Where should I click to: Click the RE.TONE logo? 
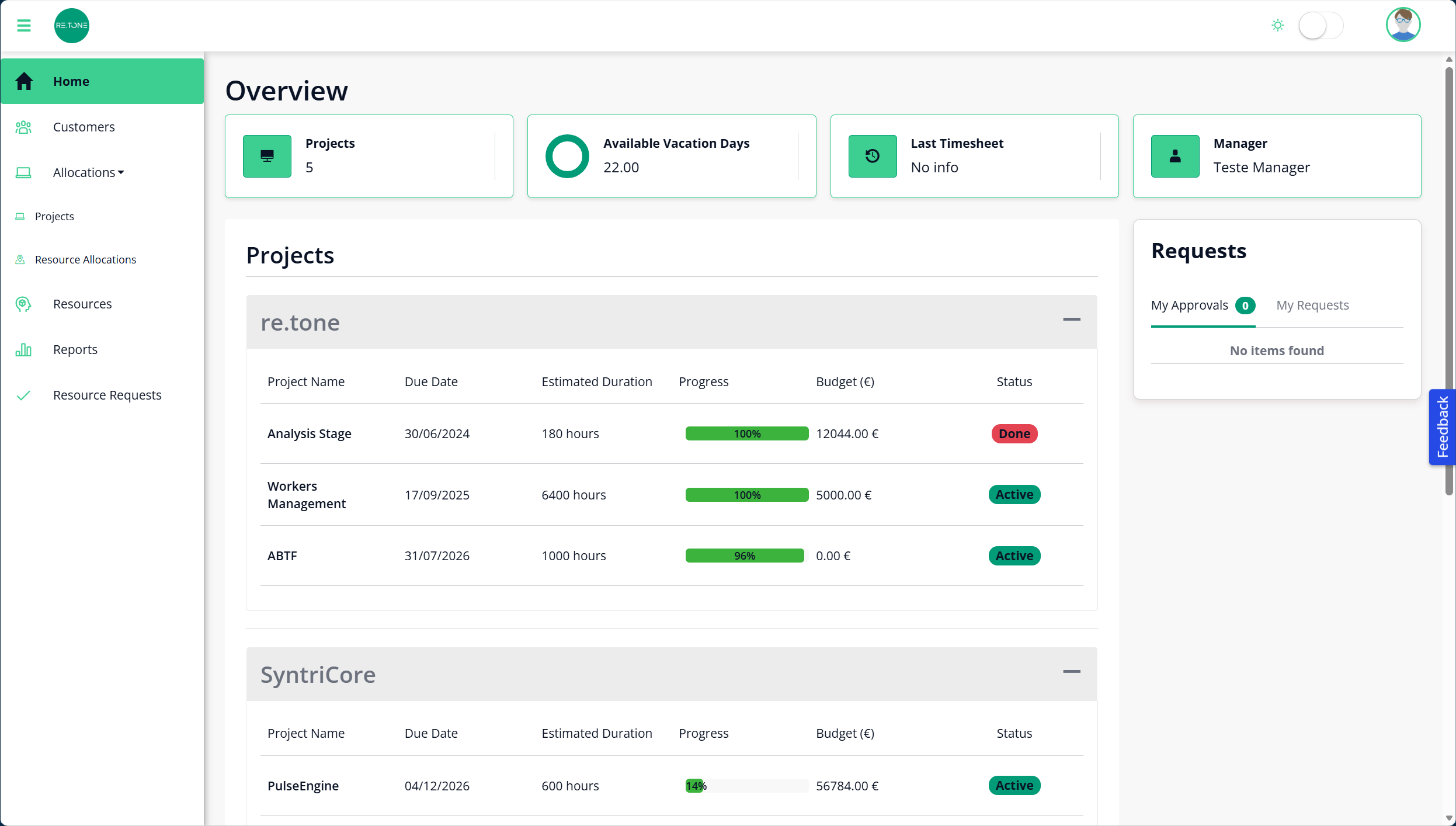[x=71, y=26]
